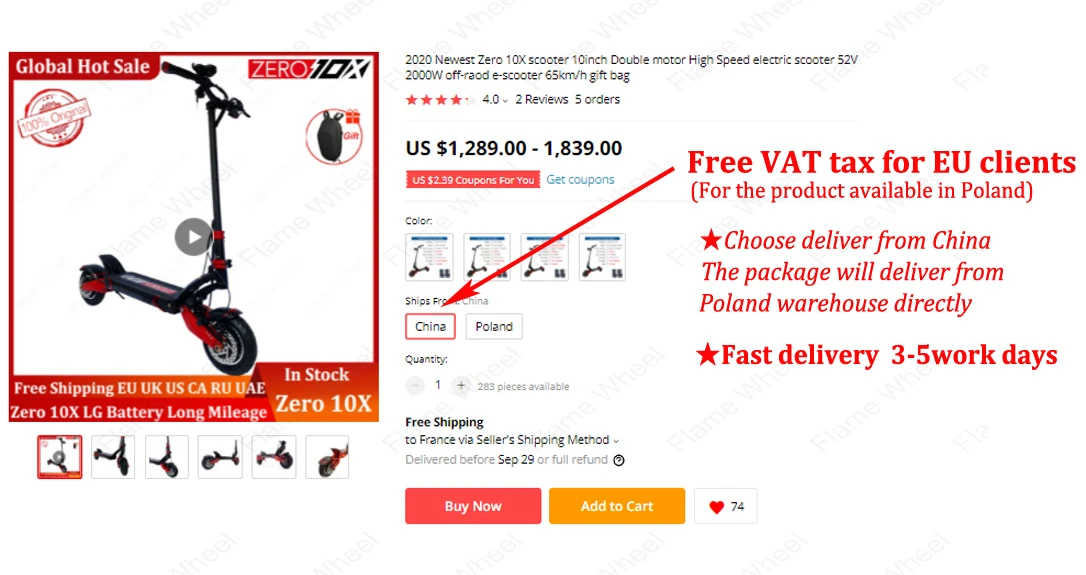Decrease quantity with the minus button
Screen dimensions: 1086x575
415,385
